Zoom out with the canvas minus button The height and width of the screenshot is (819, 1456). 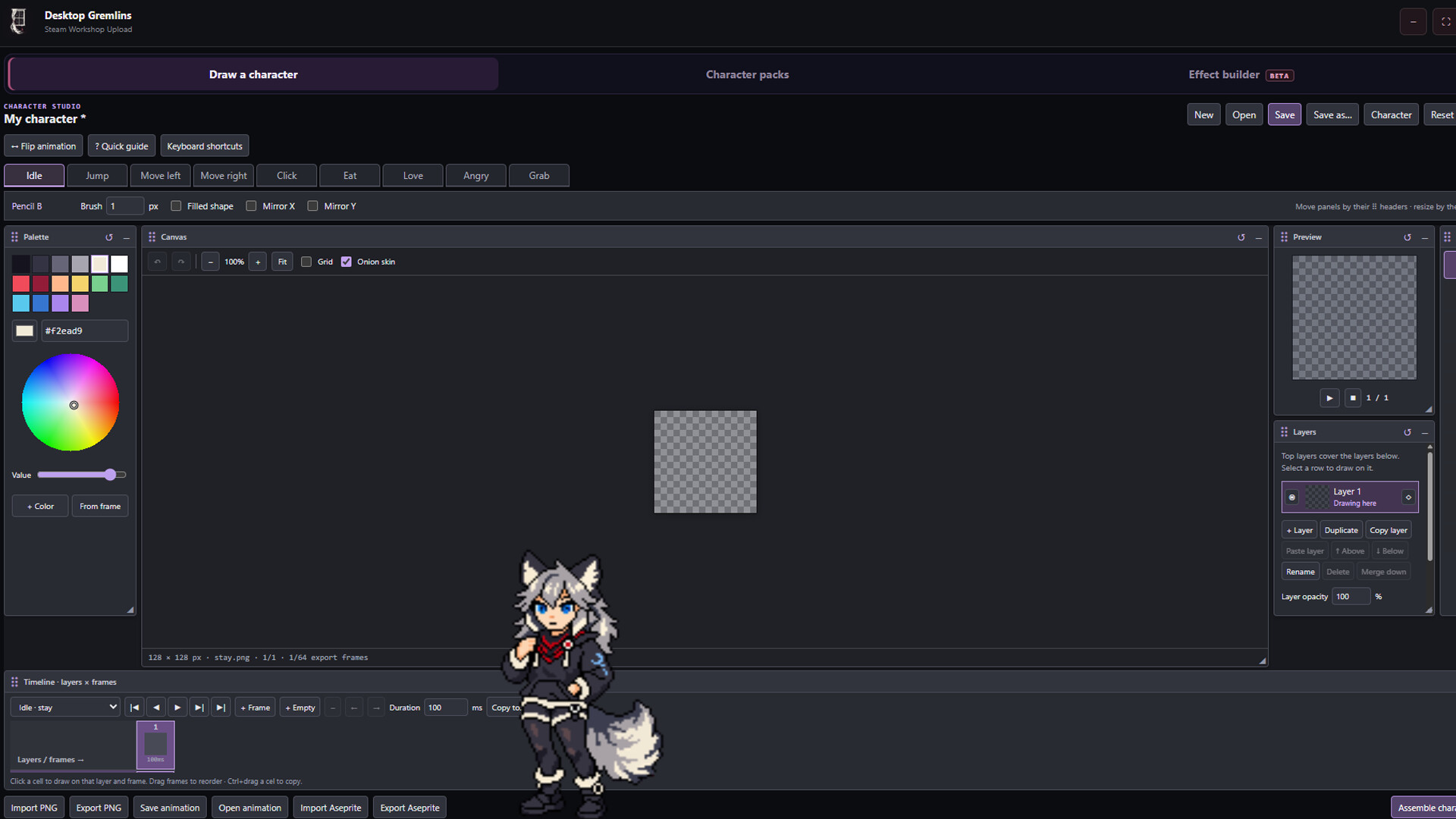(211, 262)
